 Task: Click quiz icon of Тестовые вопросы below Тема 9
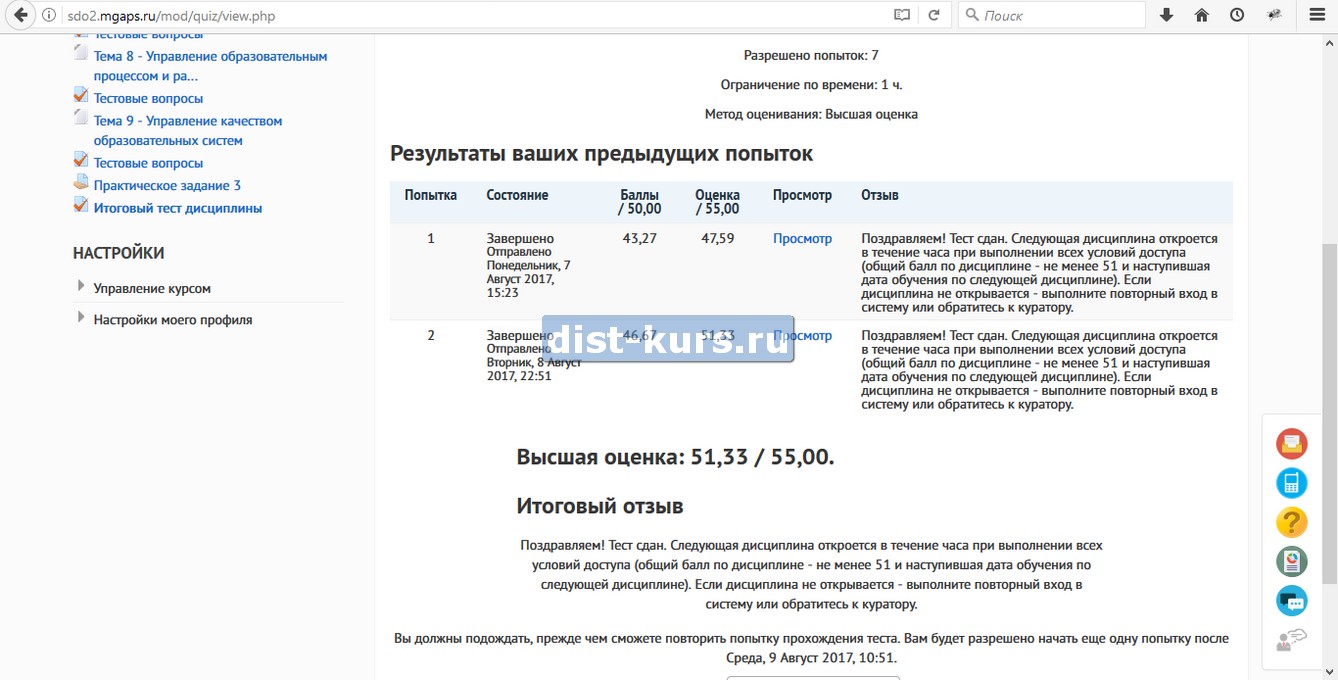tap(81, 159)
